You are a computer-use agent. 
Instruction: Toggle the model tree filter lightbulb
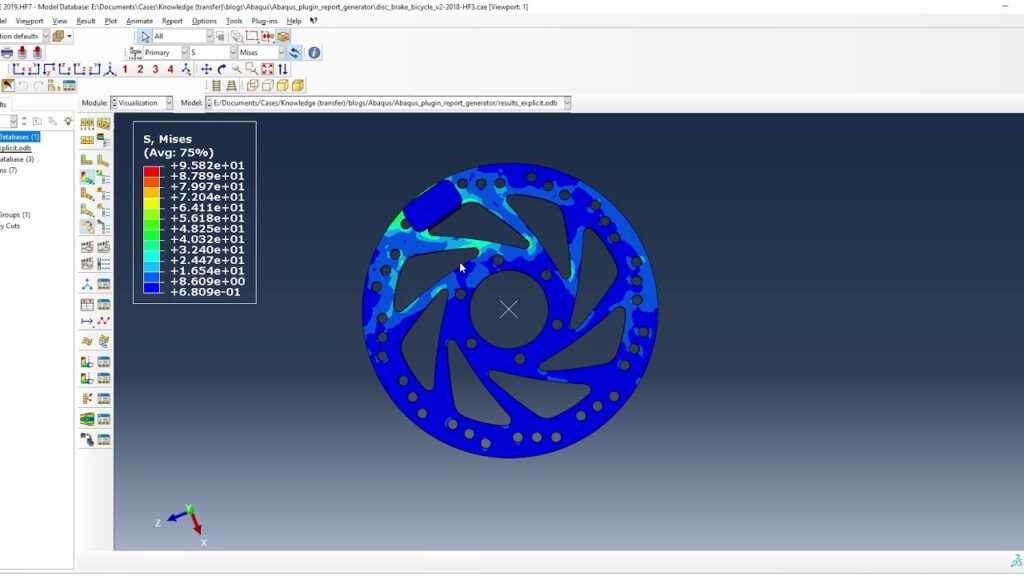68,121
